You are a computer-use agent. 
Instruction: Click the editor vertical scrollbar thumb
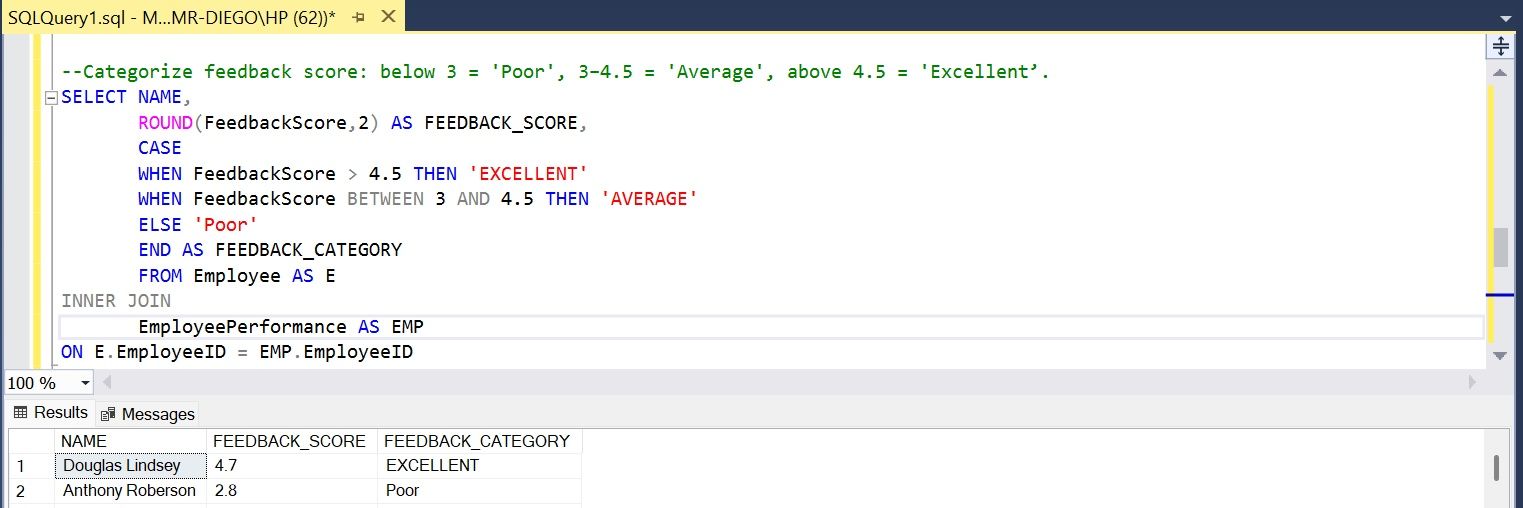point(1500,247)
